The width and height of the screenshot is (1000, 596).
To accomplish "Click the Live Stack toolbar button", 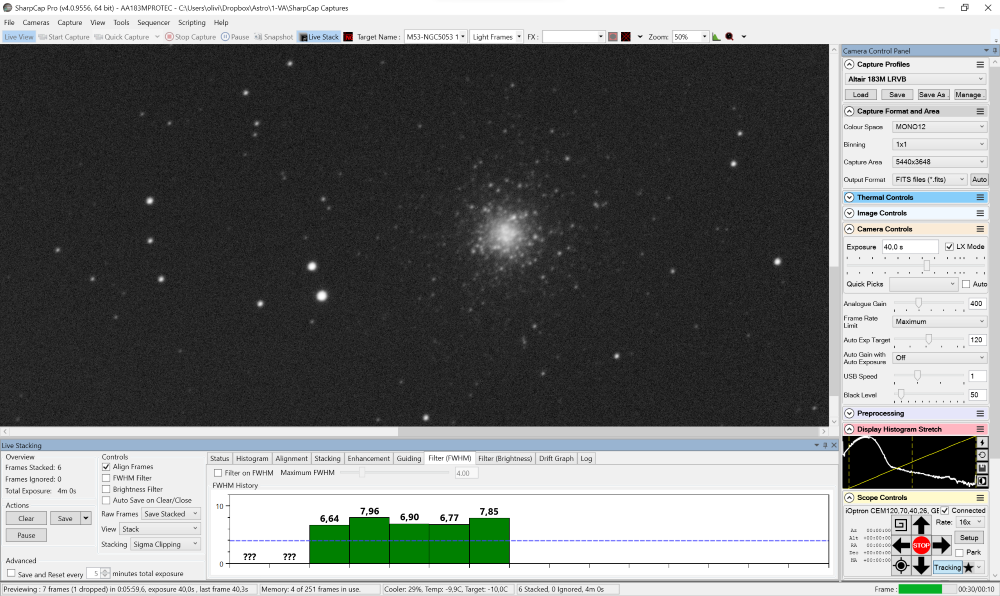I will (319, 37).
